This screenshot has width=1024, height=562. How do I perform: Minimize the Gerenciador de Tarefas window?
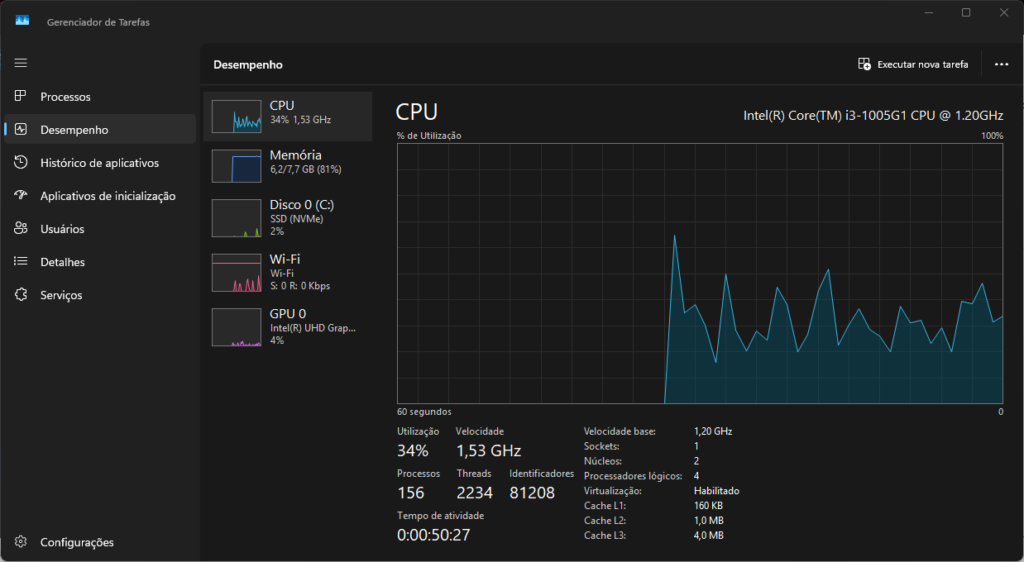click(929, 12)
